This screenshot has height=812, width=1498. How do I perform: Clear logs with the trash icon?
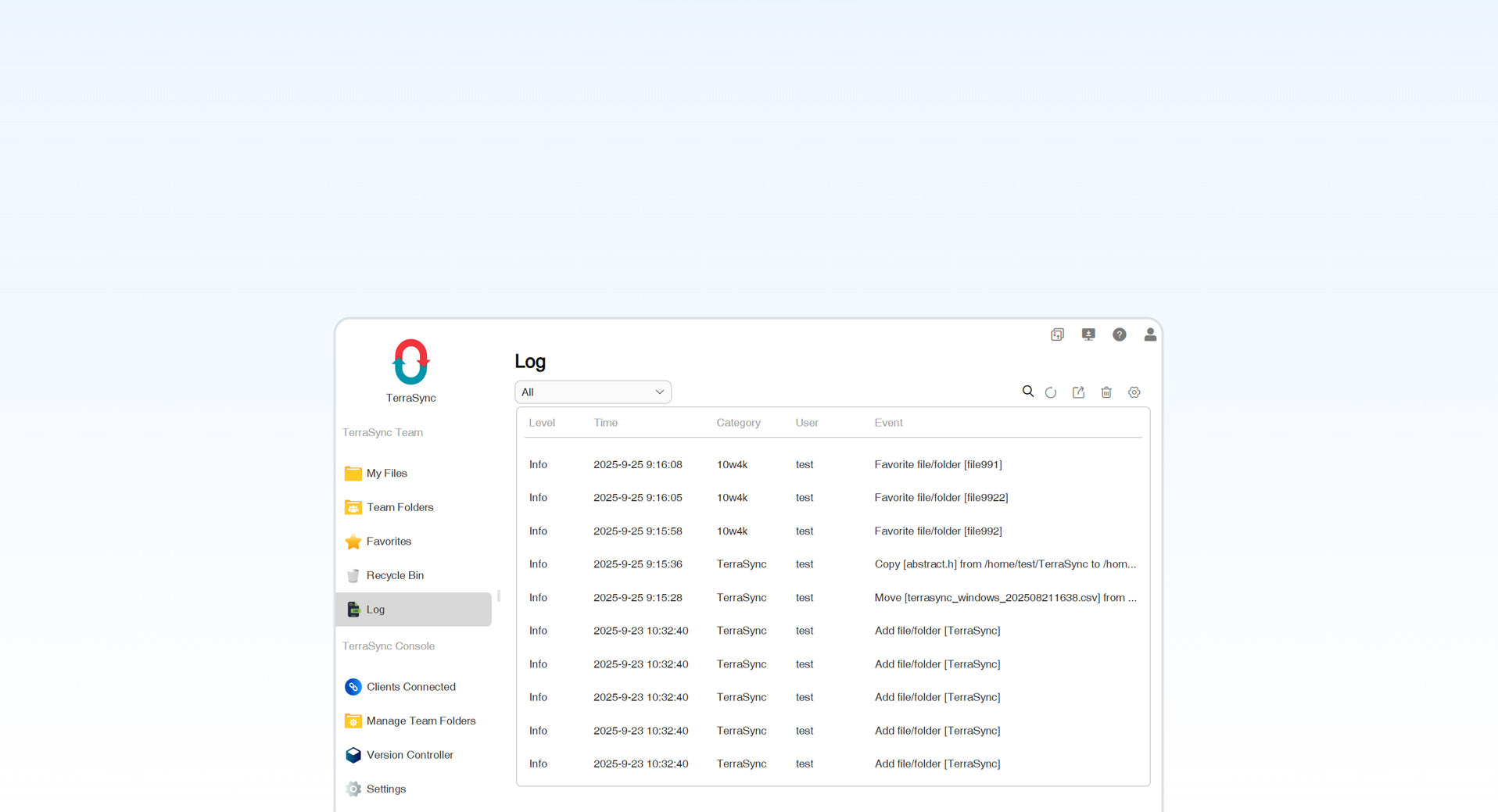tap(1106, 392)
